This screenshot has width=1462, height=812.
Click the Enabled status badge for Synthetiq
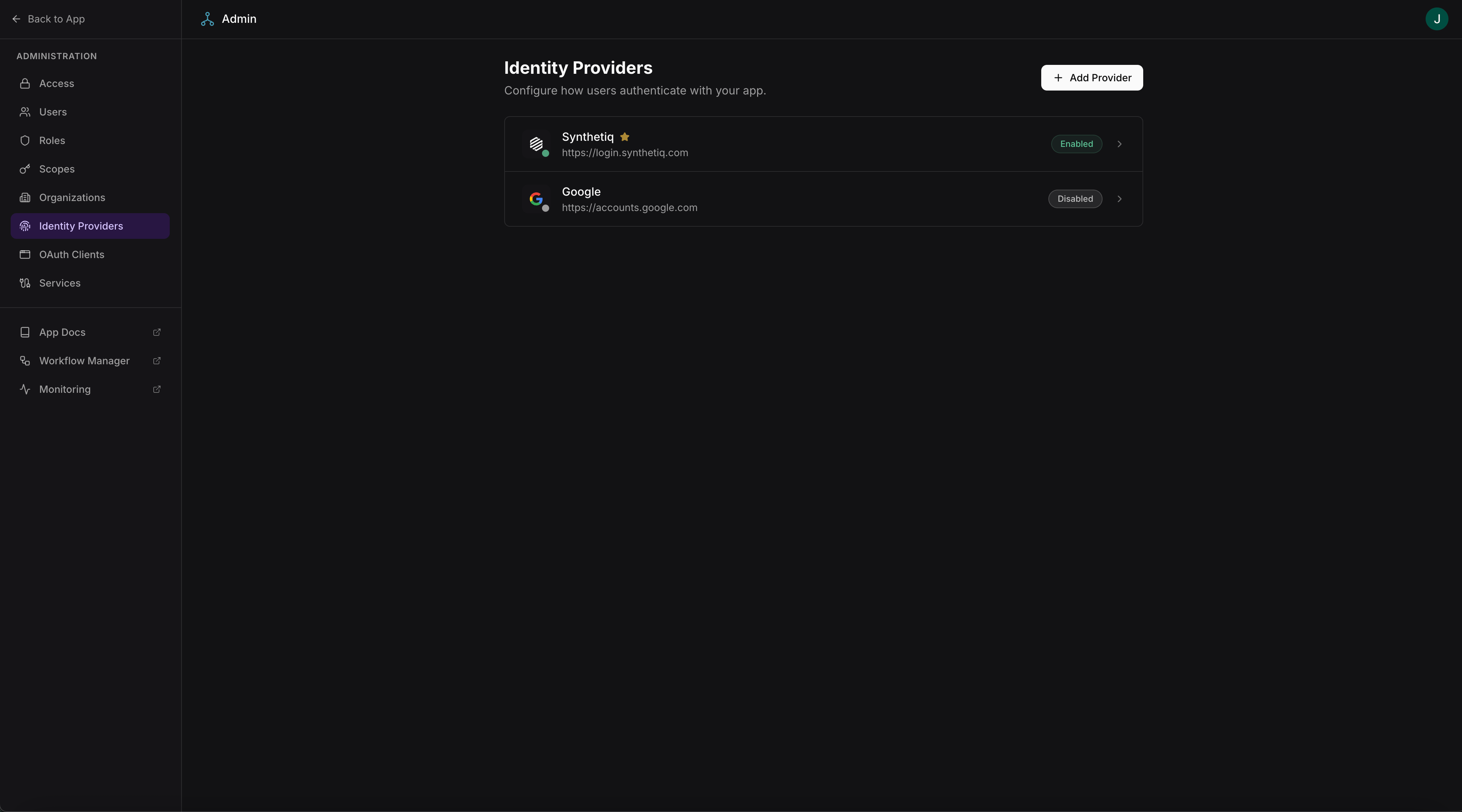point(1076,144)
